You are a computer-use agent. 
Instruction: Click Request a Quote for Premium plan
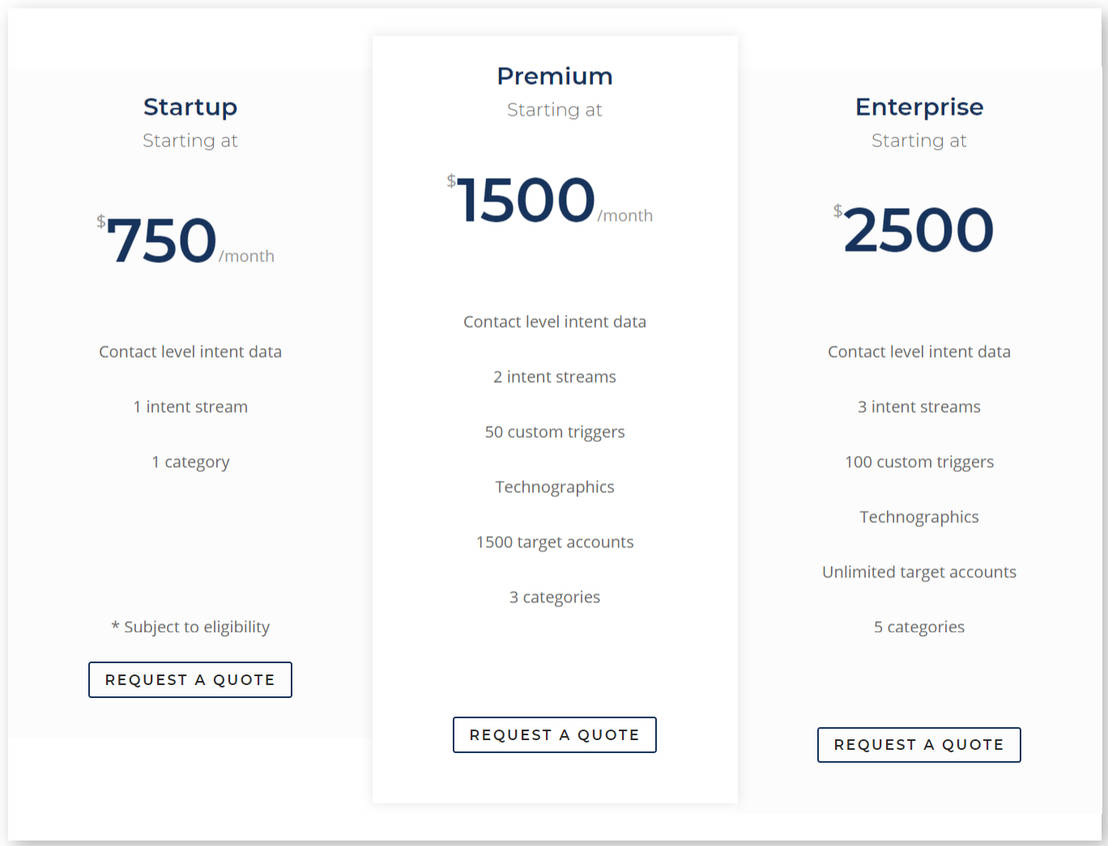[555, 734]
